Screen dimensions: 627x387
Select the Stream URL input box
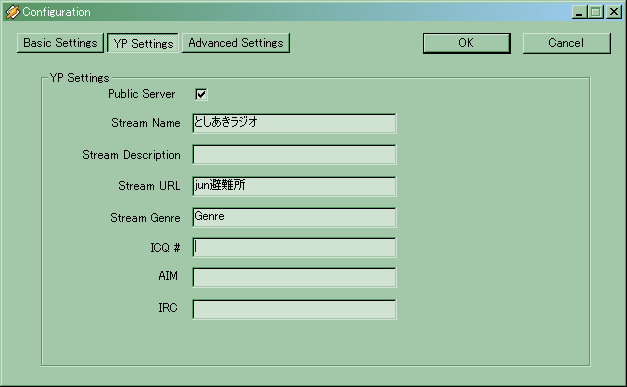[294, 186]
